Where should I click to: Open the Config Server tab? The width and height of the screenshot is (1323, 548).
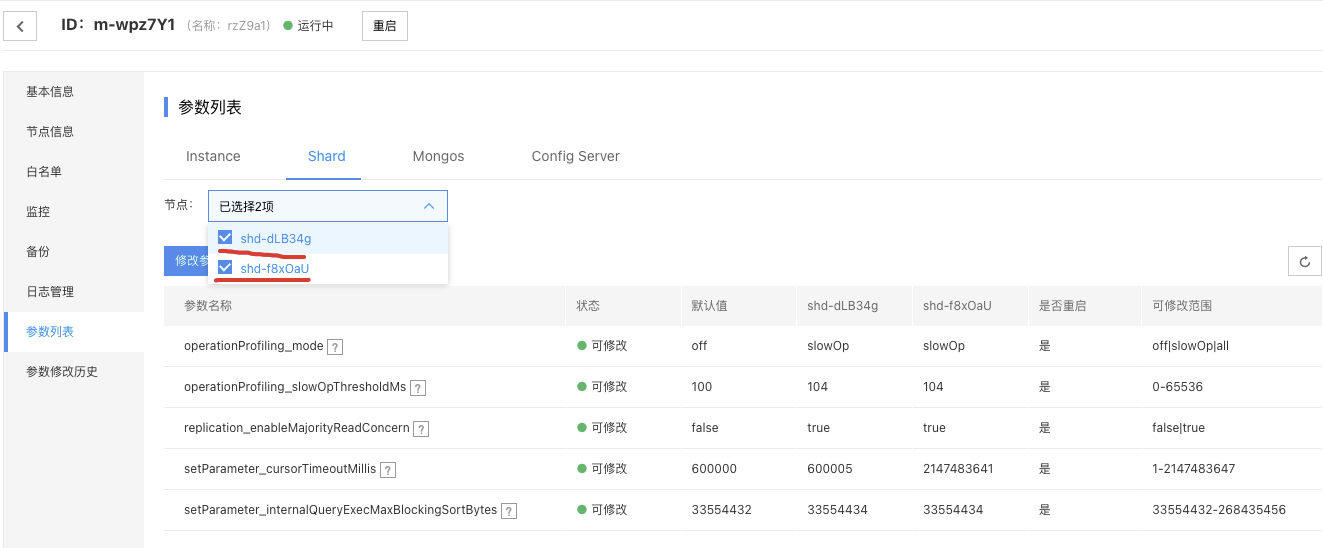pos(576,156)
